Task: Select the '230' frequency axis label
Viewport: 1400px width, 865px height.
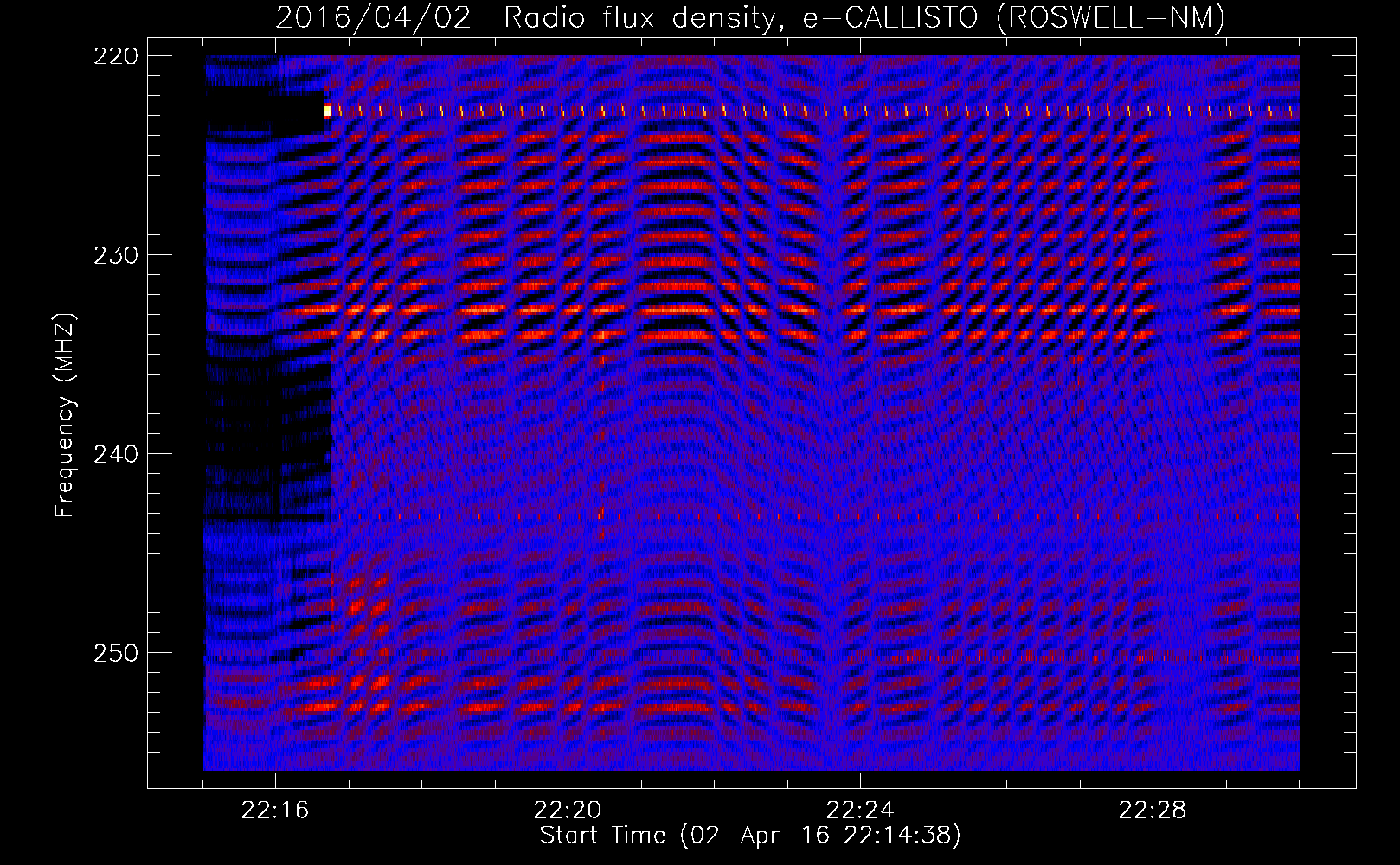Action: tap(115, 255)
